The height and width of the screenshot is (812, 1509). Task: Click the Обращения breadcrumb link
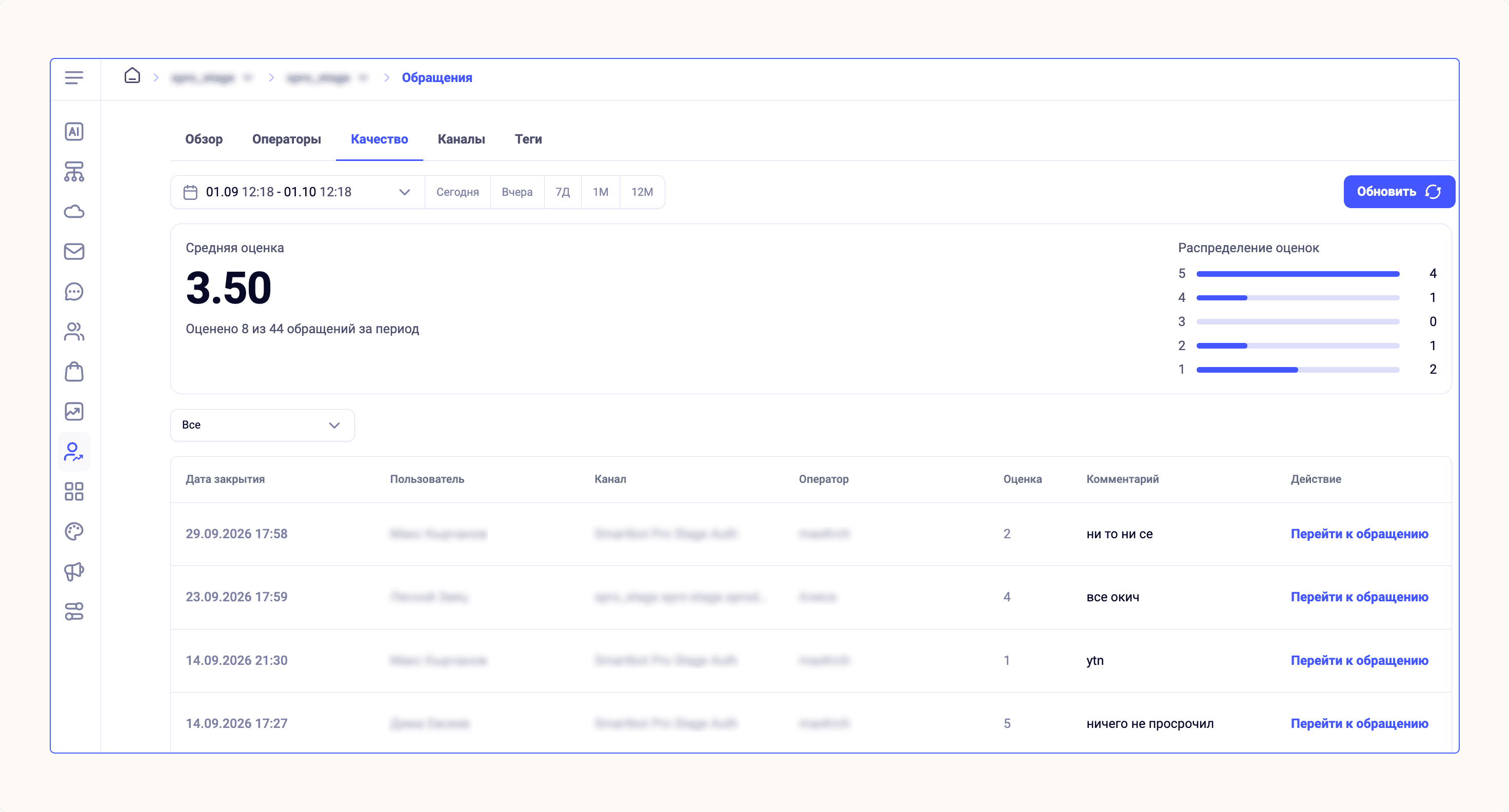pos(437,78)
